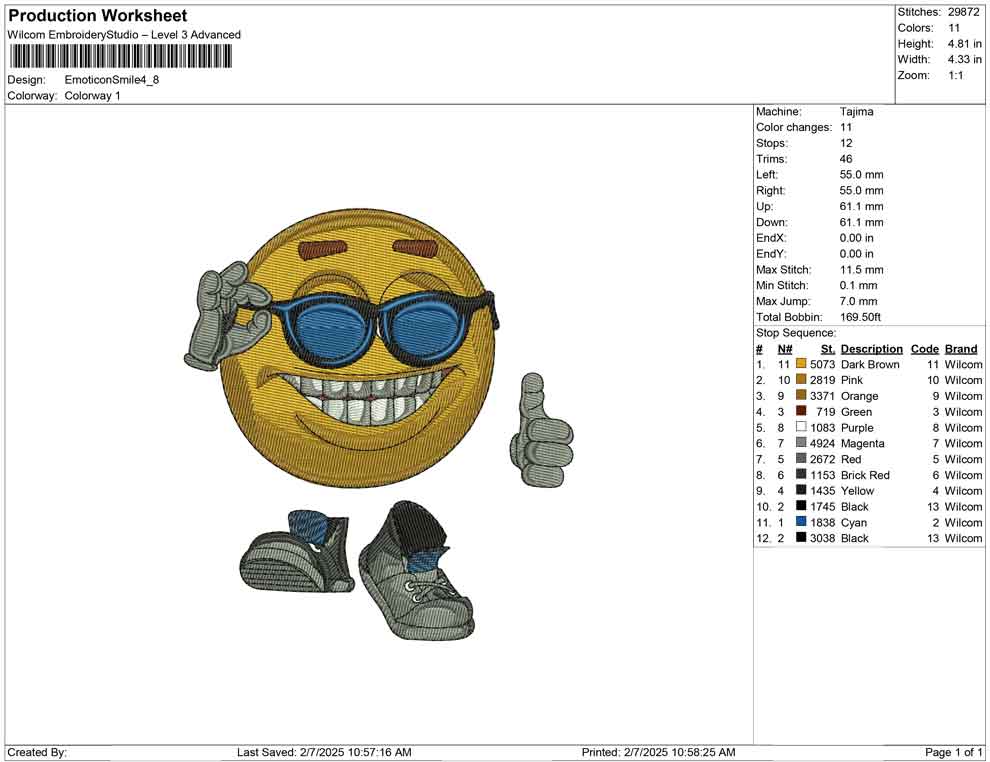Click the Total Bobbin value "169.50ft"

861,317
